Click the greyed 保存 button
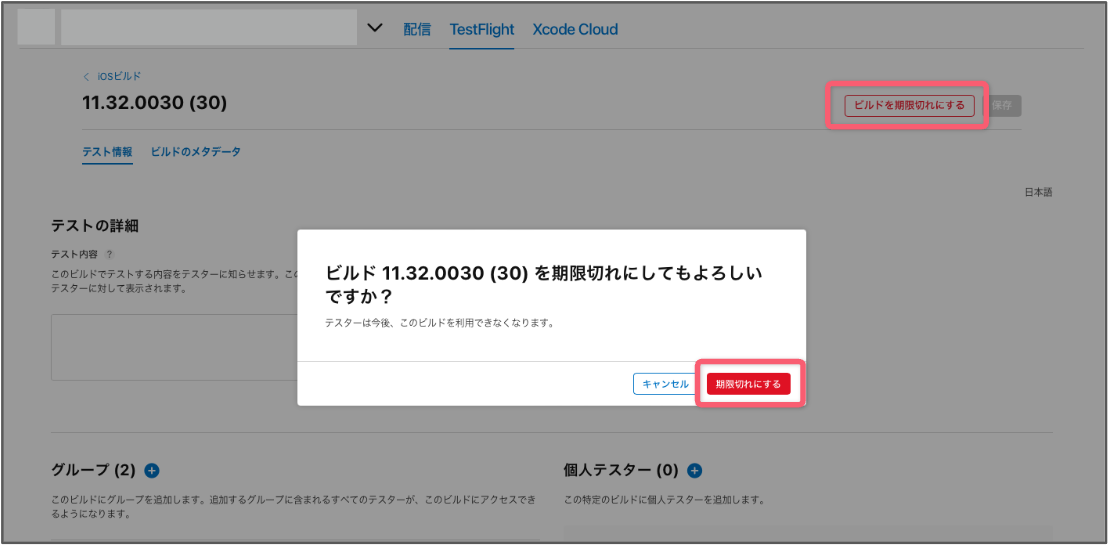The width and height of the screenshot is (1109, 547). tap(1001, 105)
